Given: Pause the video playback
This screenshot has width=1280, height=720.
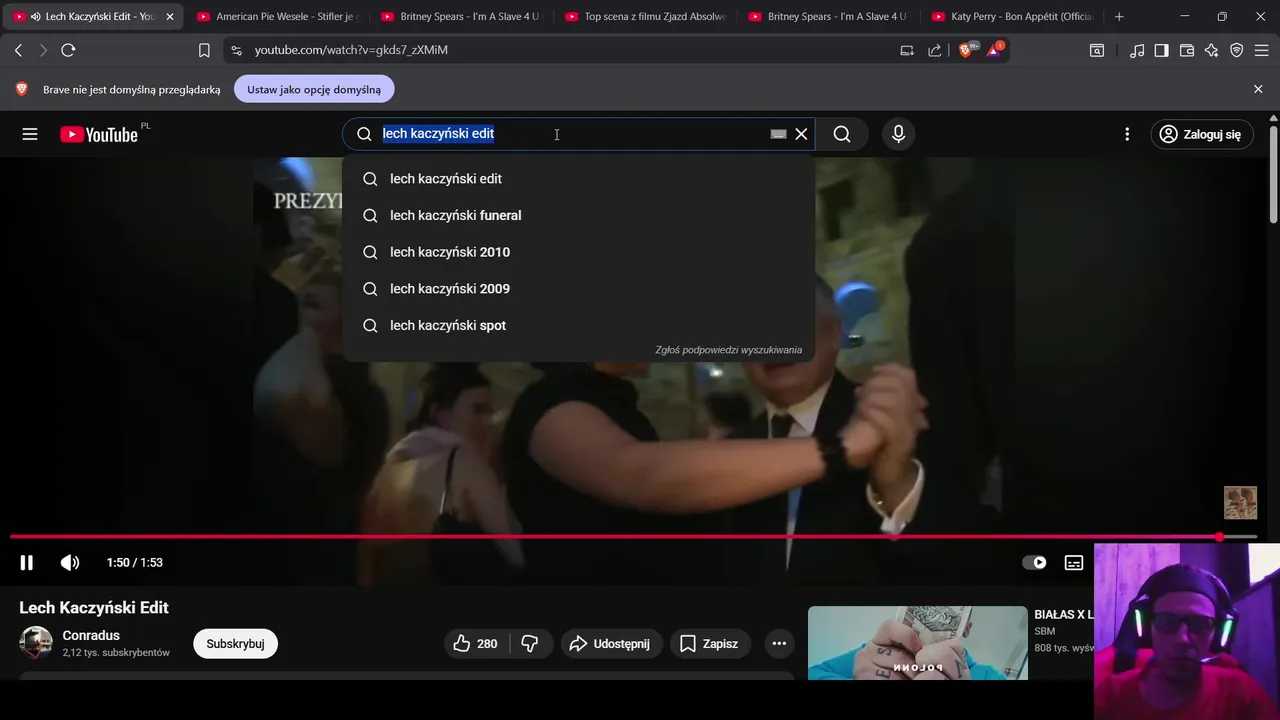Looking at the screenshot, I should click(x=27, y=563).
